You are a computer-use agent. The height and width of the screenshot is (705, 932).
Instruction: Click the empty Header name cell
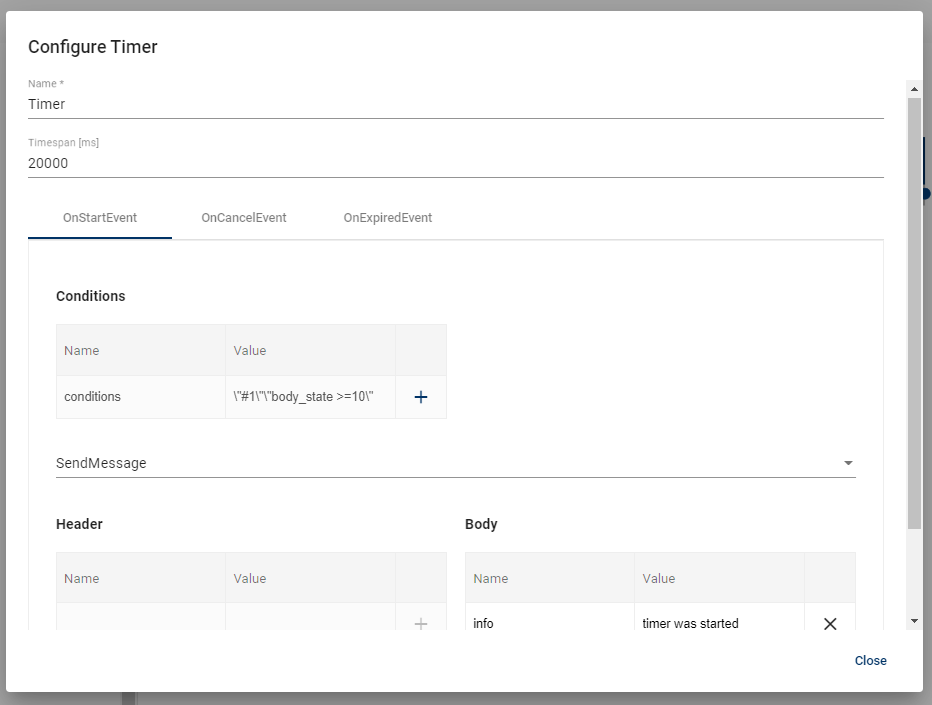[x=140, y=621]
